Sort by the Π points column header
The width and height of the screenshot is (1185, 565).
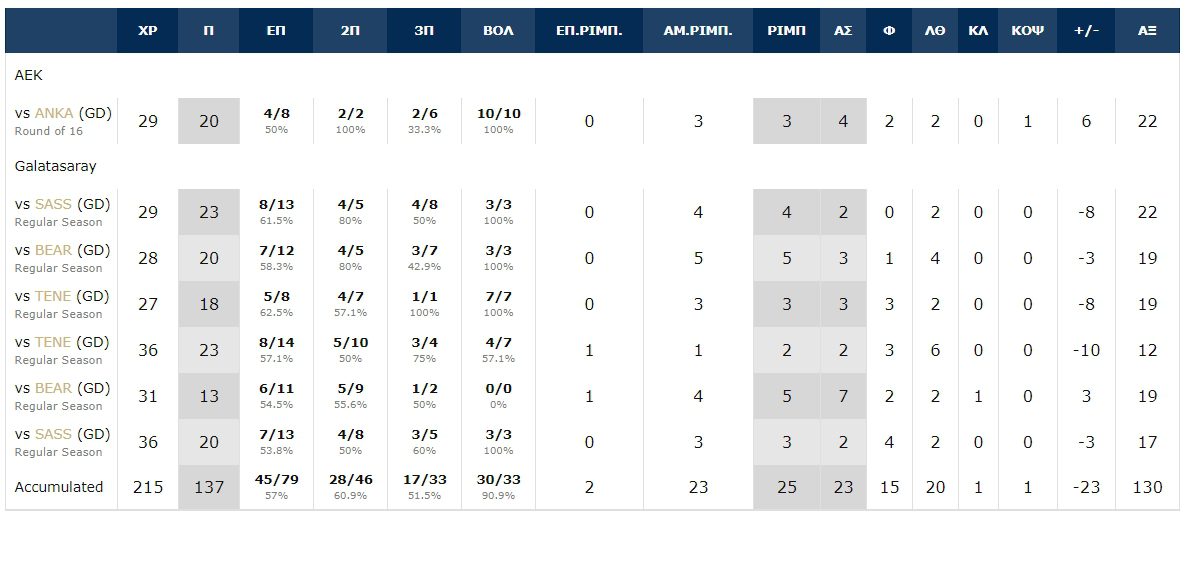pos(209,31)
